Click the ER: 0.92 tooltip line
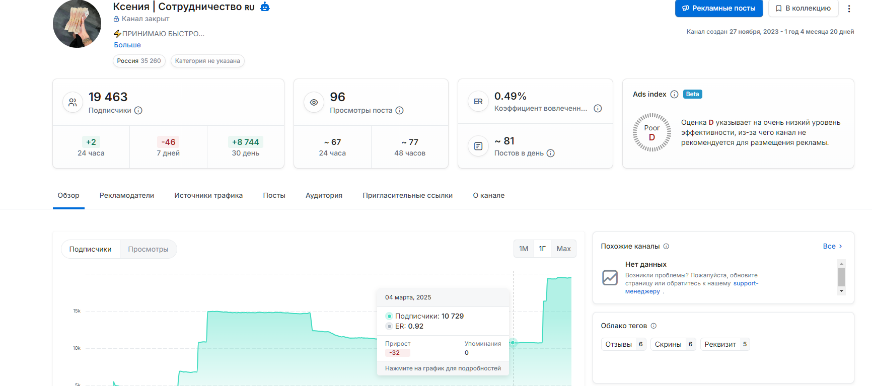 click(405, 326)
